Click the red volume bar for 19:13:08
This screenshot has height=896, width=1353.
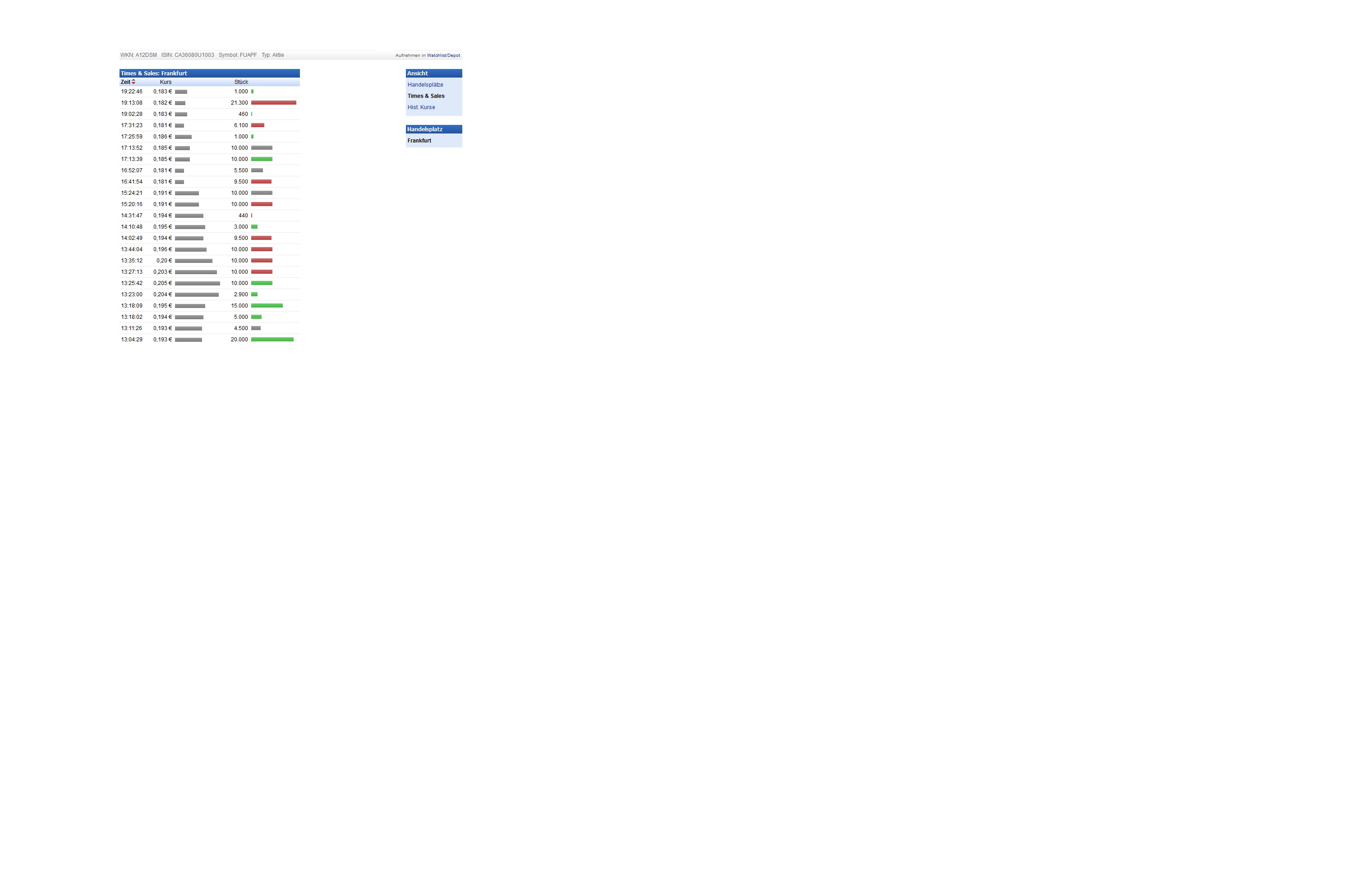[274, 103]
